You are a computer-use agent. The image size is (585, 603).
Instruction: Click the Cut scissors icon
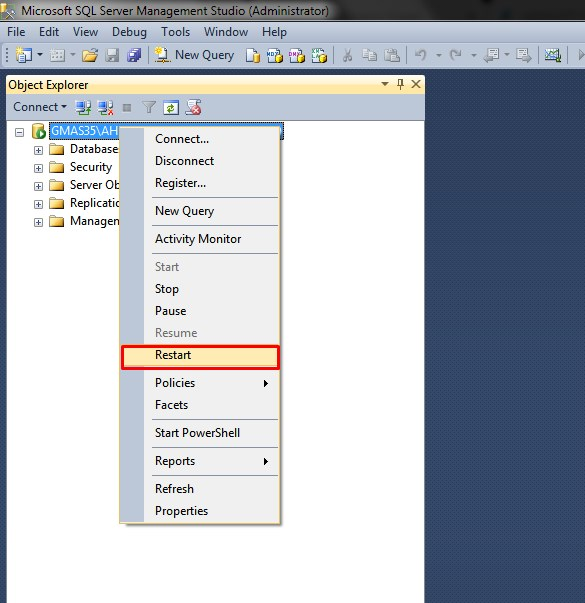(347, 55)
